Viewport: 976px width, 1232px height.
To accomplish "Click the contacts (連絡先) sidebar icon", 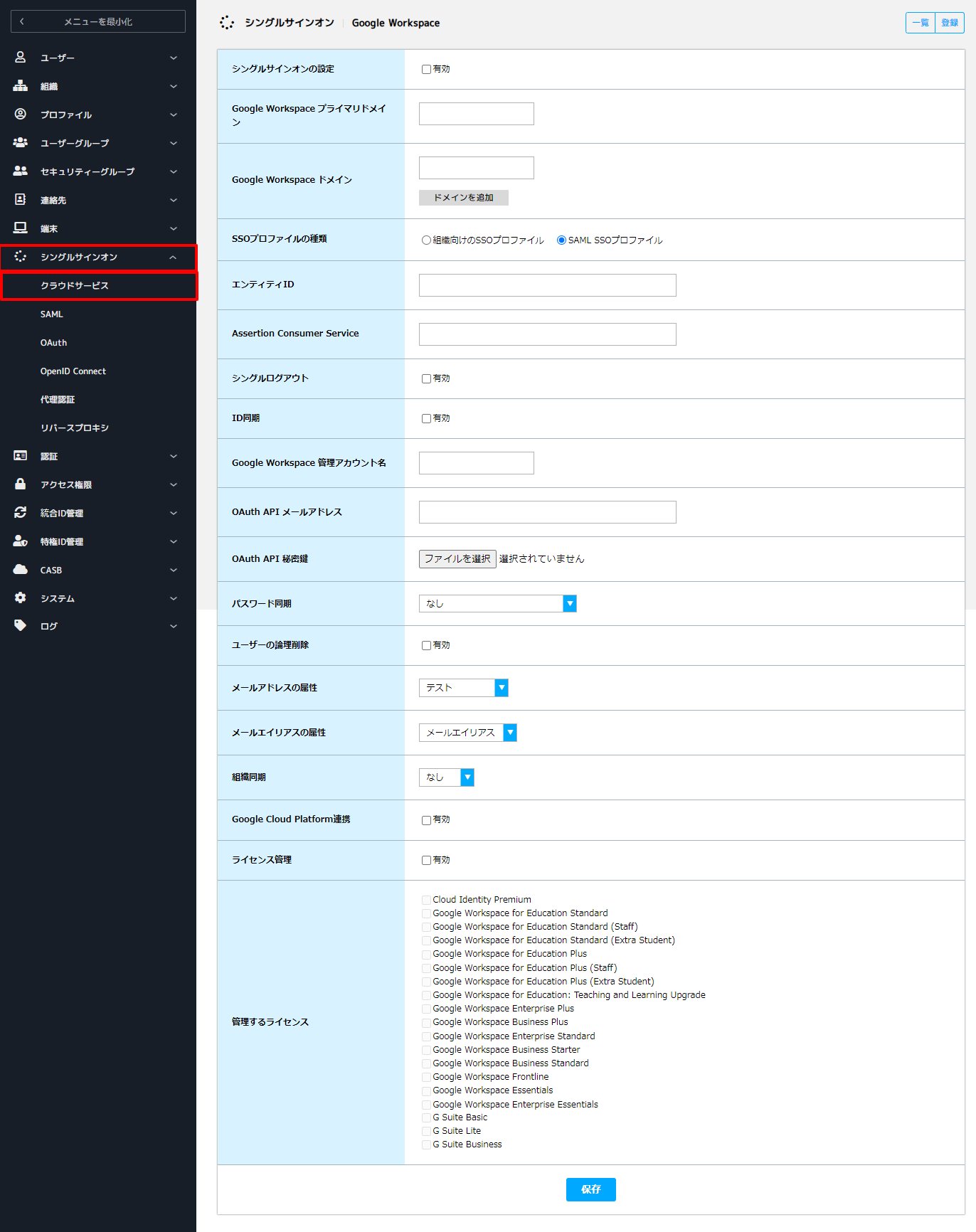I will (21, 199).
